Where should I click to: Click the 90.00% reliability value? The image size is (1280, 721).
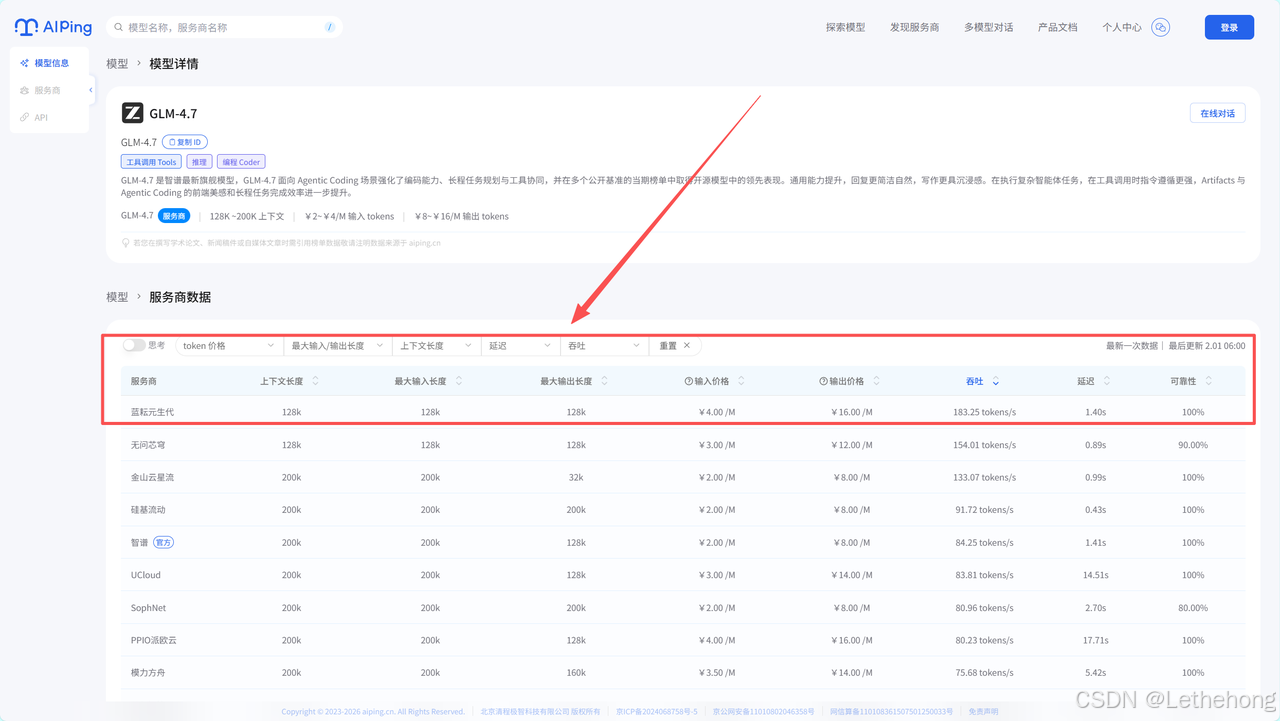1193,445
